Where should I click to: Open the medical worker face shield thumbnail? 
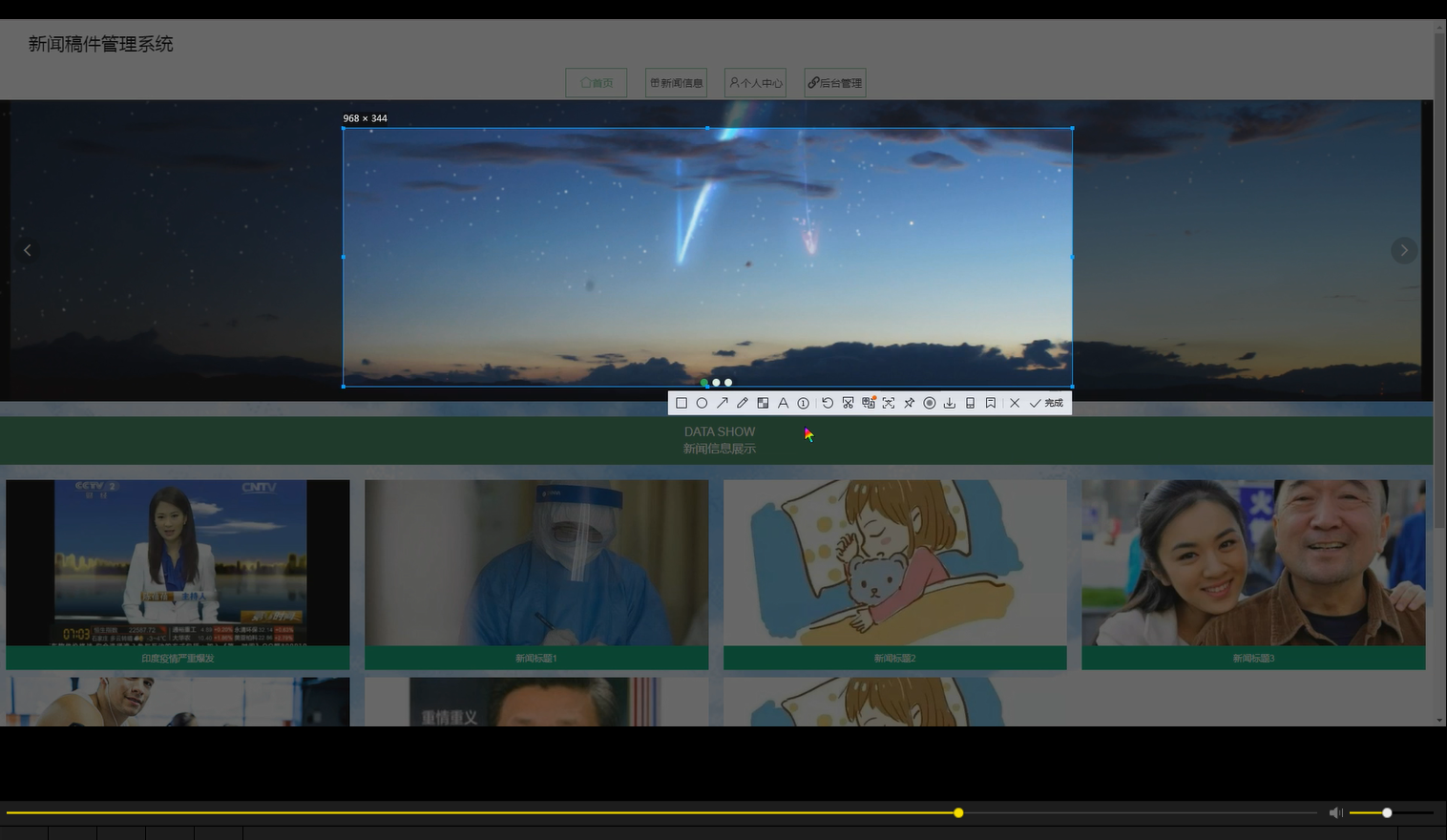[536, 563]
